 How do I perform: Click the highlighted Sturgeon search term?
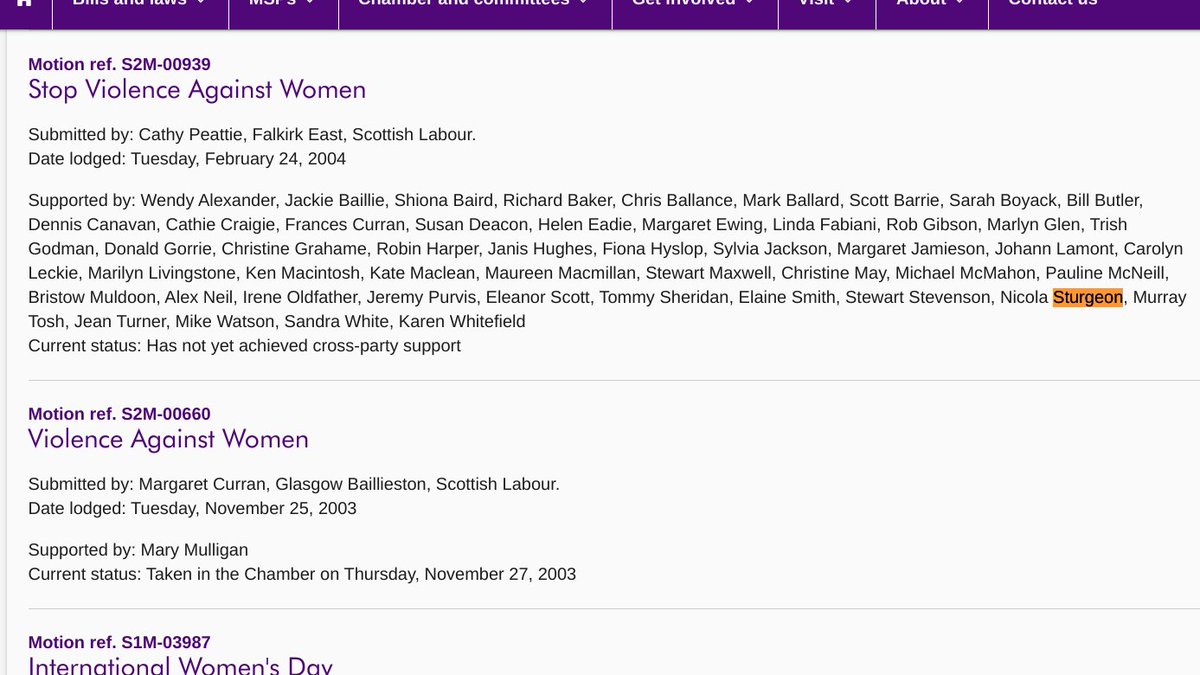1087,297
